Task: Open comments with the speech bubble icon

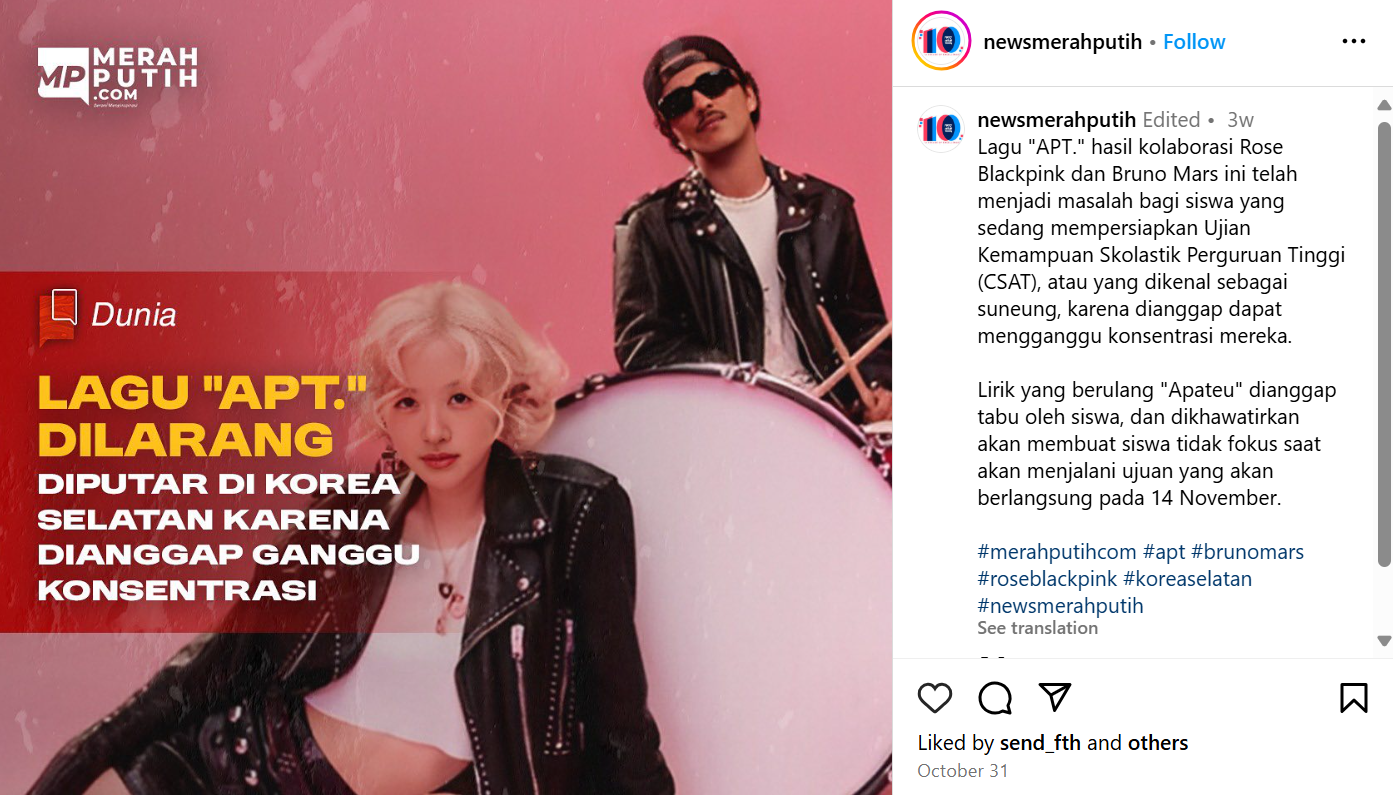Action: 995,697
